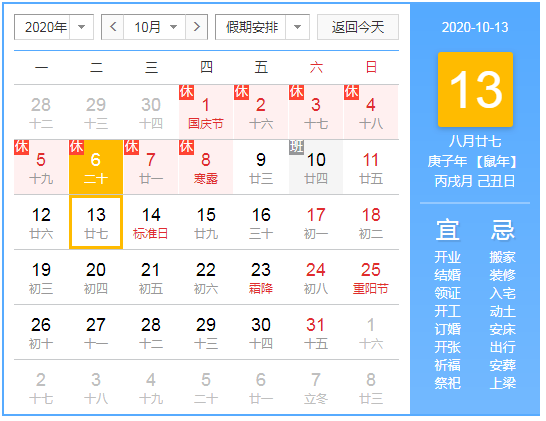
Task: Select greyed November 2 十七
Action: click(x=41, y=388)
